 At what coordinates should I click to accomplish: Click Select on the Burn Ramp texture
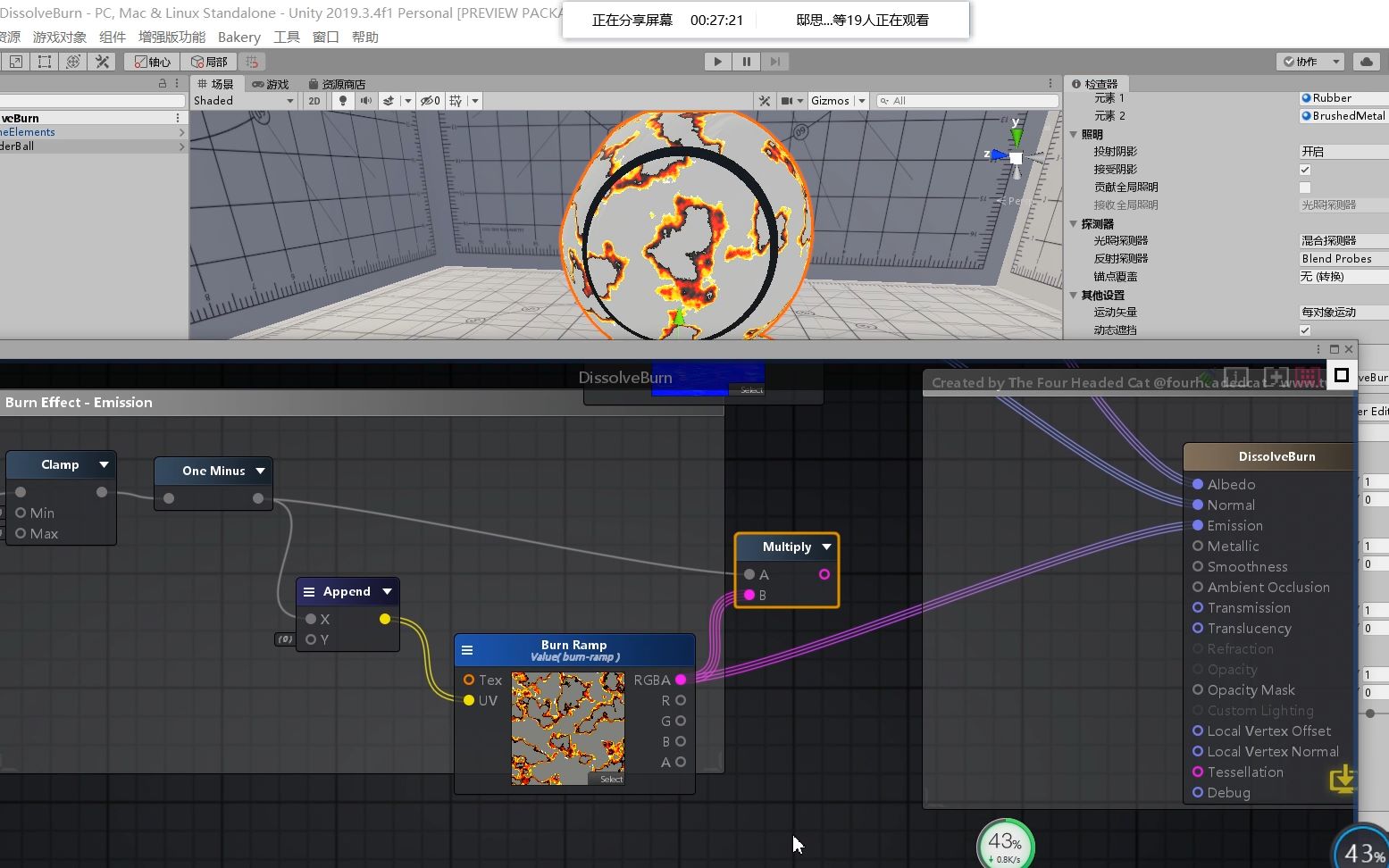(x=610, y=779)
